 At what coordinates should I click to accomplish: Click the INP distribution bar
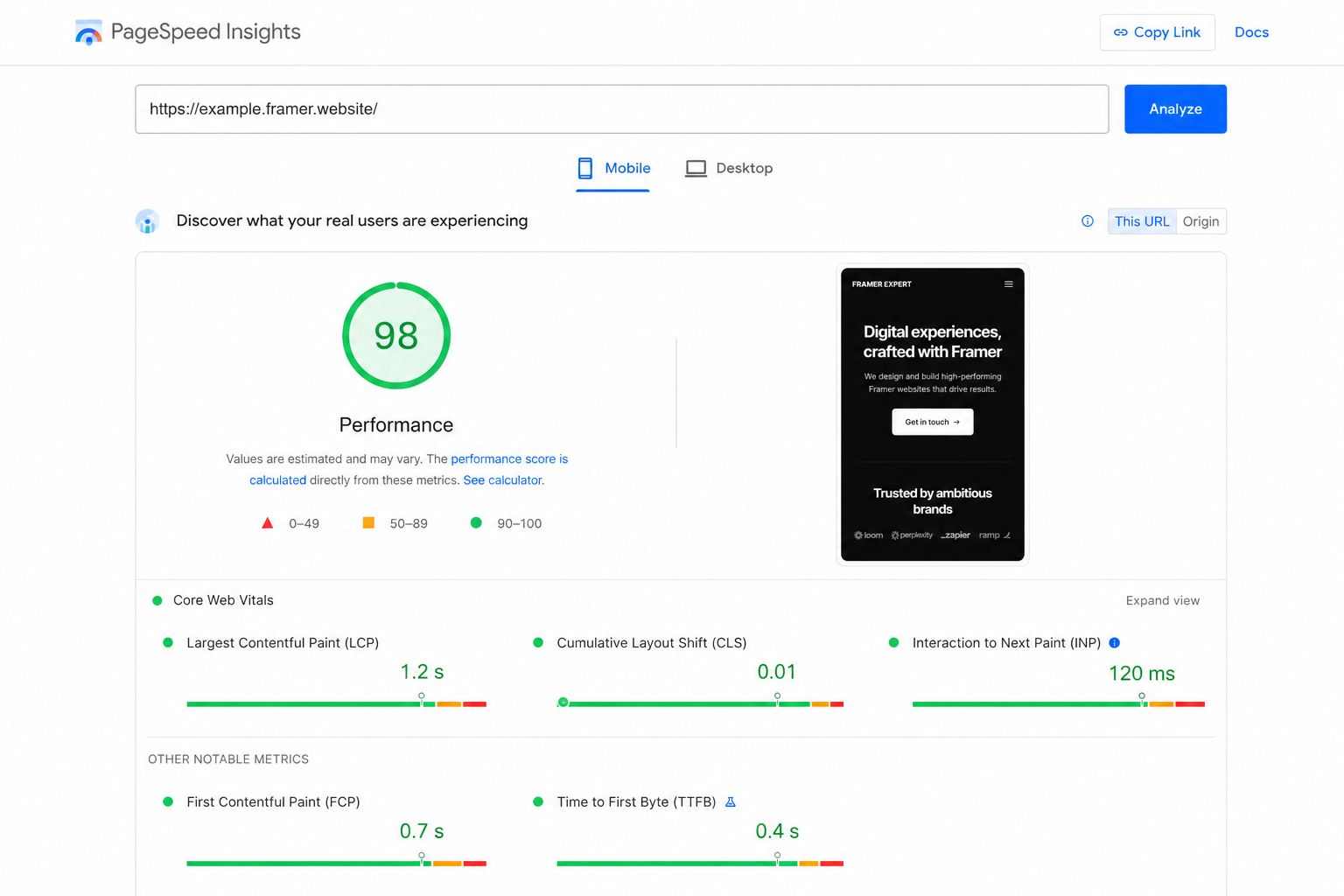click(1059, 703)
